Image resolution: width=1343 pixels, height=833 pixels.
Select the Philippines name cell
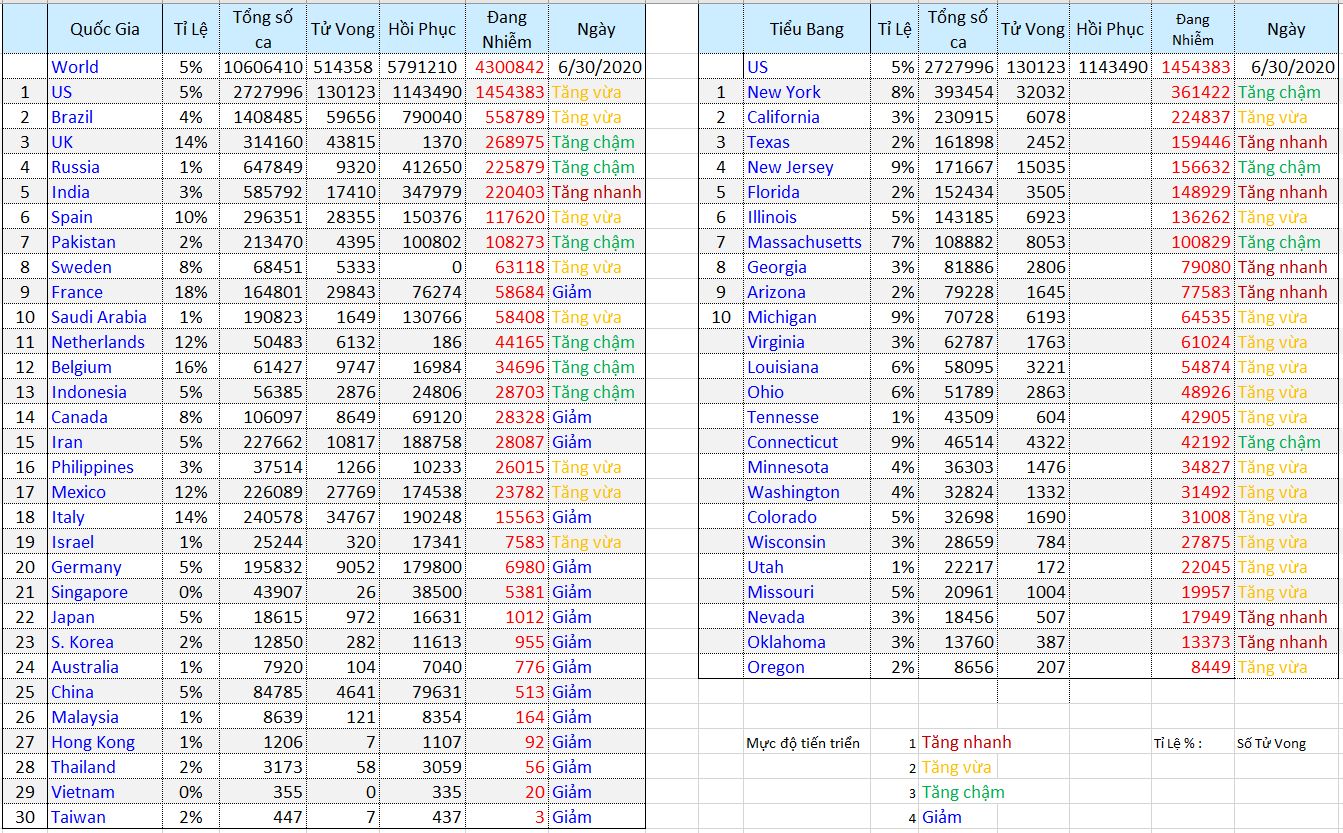pyautogui.click(x=104, y=467)
